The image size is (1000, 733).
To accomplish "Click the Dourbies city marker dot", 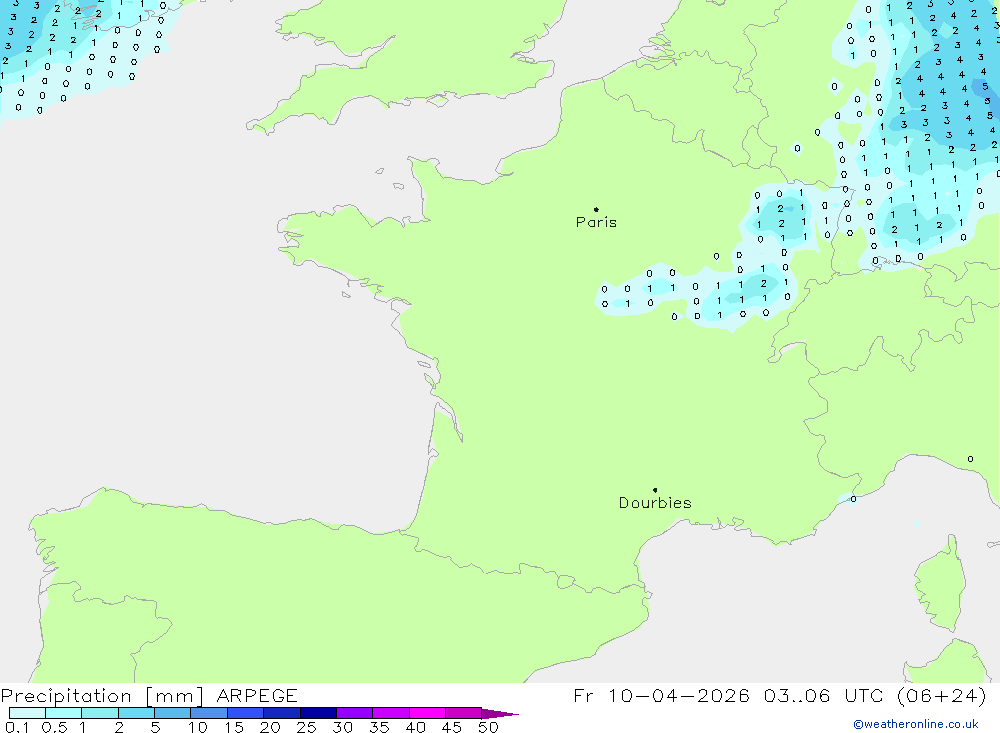I will click(655, 490).
